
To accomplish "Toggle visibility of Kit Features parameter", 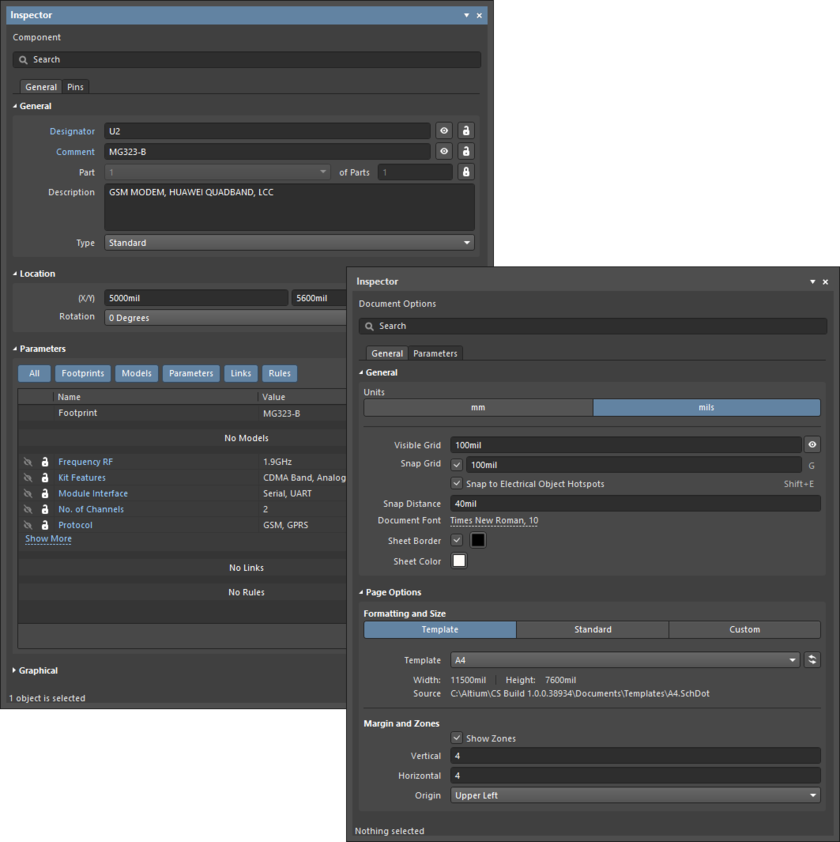I will [x=28, y=478].
